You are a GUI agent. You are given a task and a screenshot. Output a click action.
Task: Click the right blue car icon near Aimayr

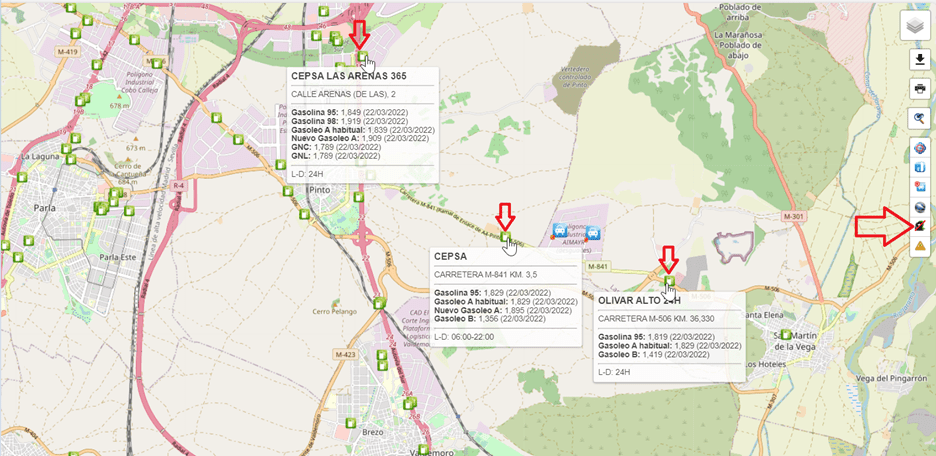(592, 232)
